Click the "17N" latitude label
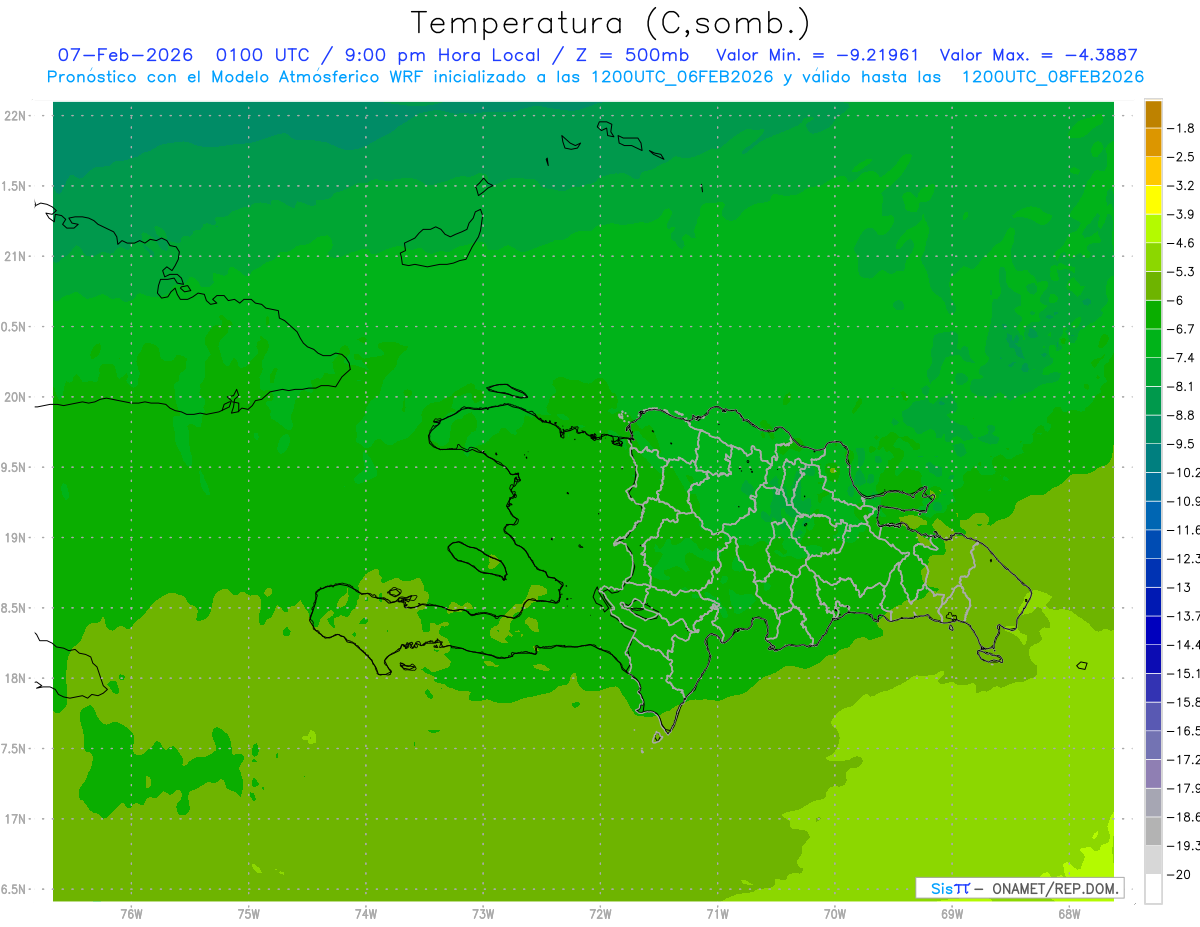This screenshot has height=927, width=1200. pyautogui.click(x=17, y=819)
